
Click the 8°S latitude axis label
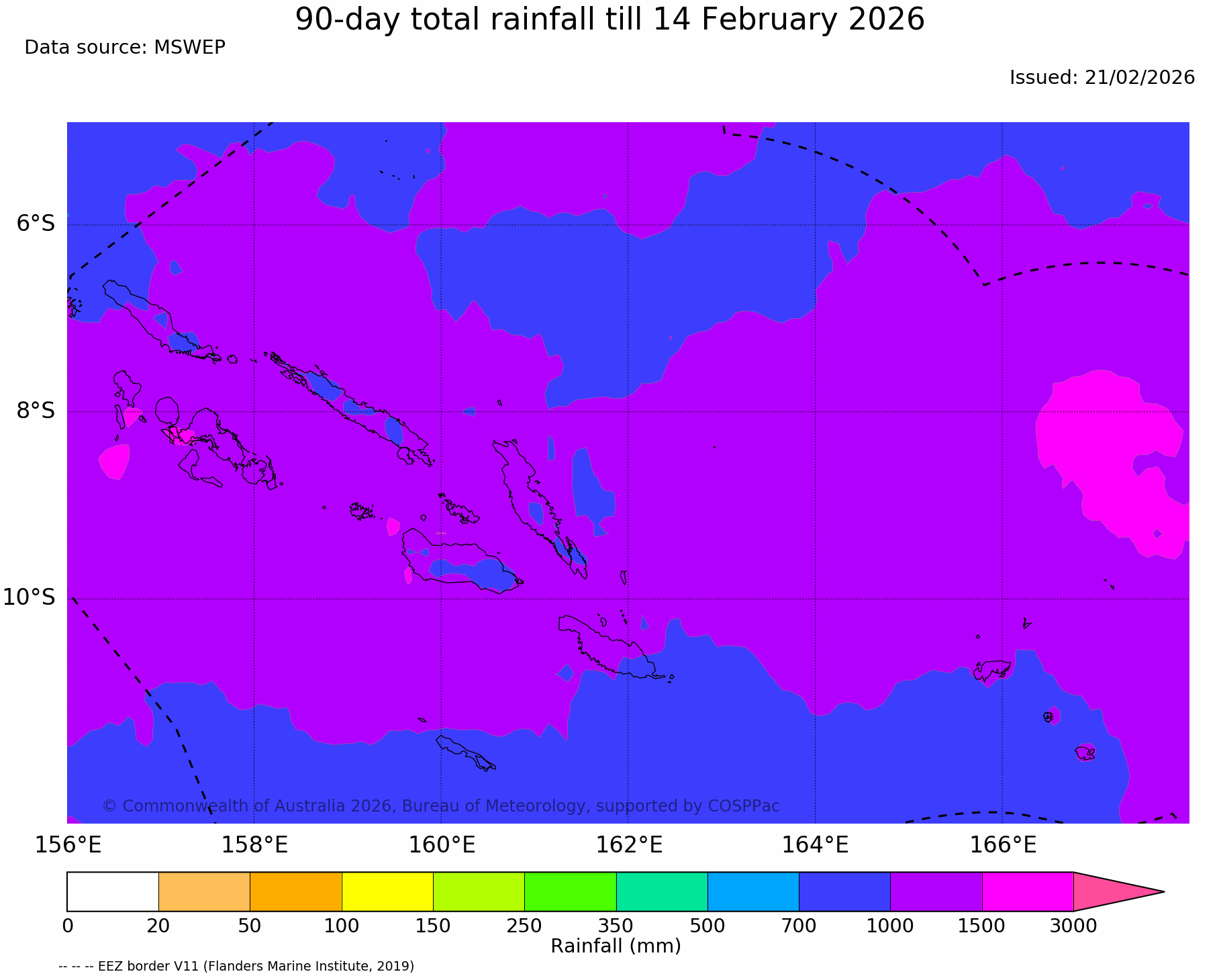(x=36, y=411)
